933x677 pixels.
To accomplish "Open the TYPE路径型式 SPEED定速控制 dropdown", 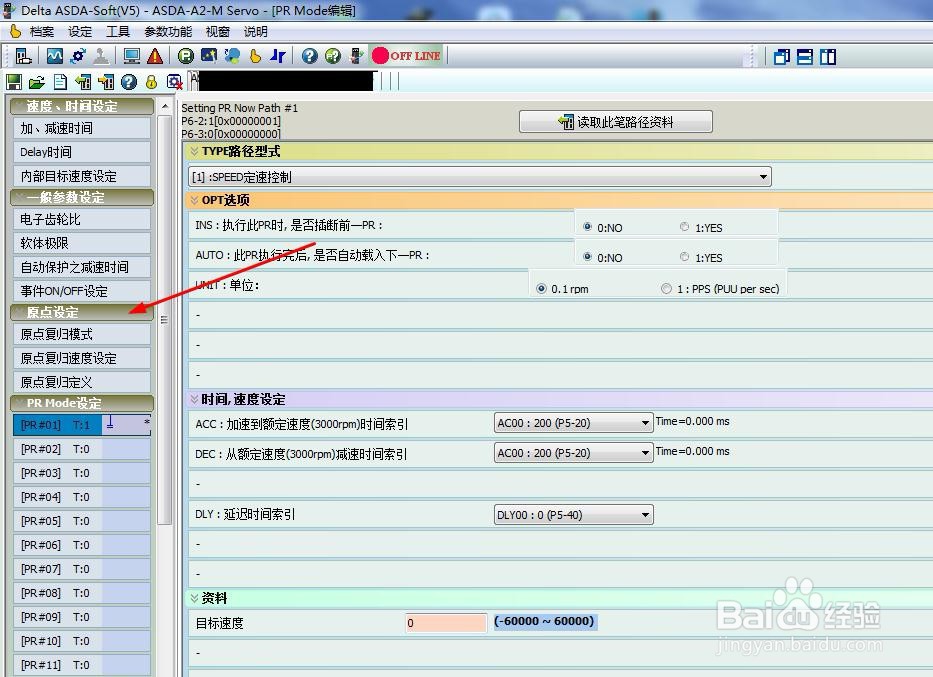I will click(480, 177).
